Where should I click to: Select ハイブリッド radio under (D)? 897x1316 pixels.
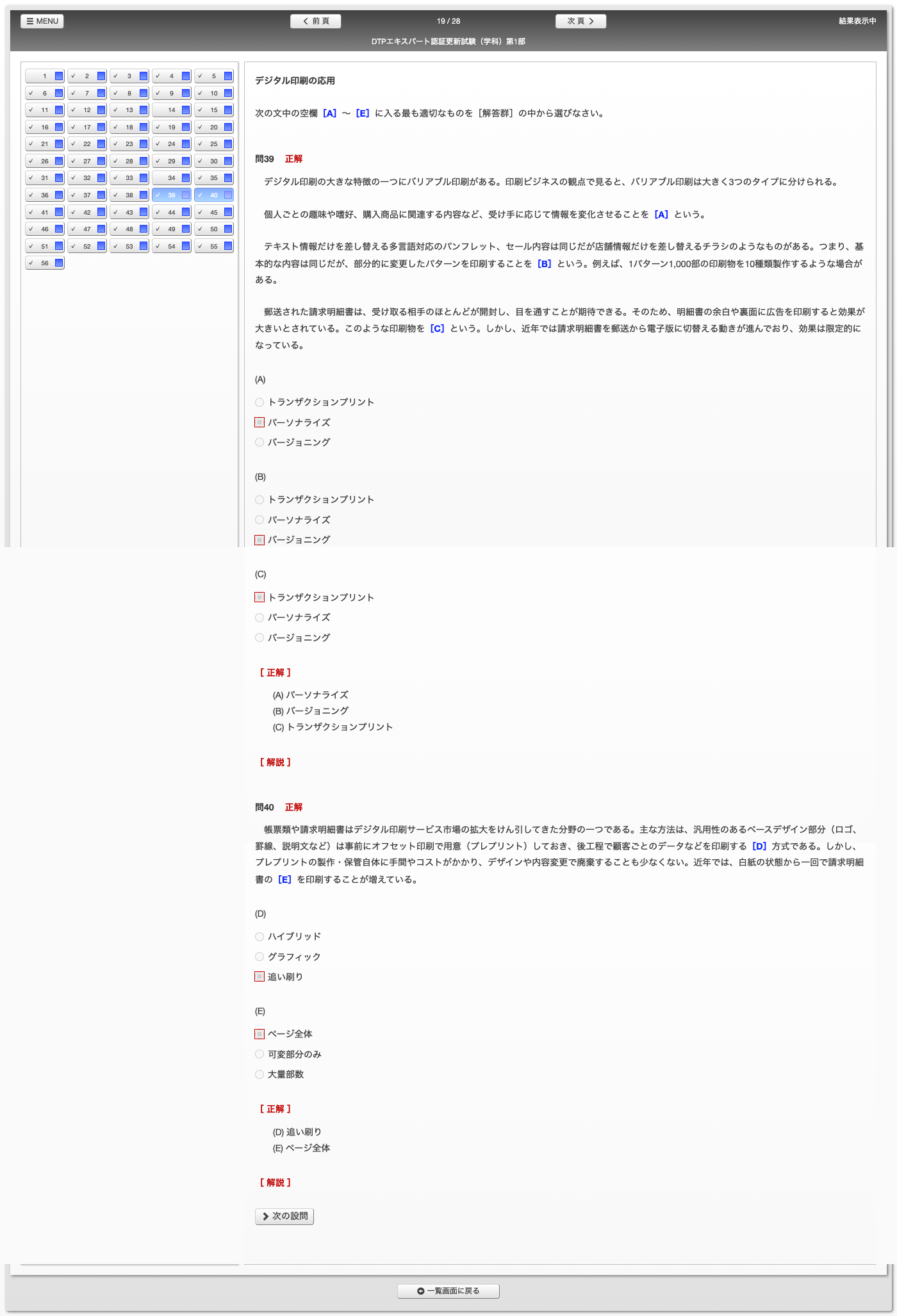[x=259, y=937]
